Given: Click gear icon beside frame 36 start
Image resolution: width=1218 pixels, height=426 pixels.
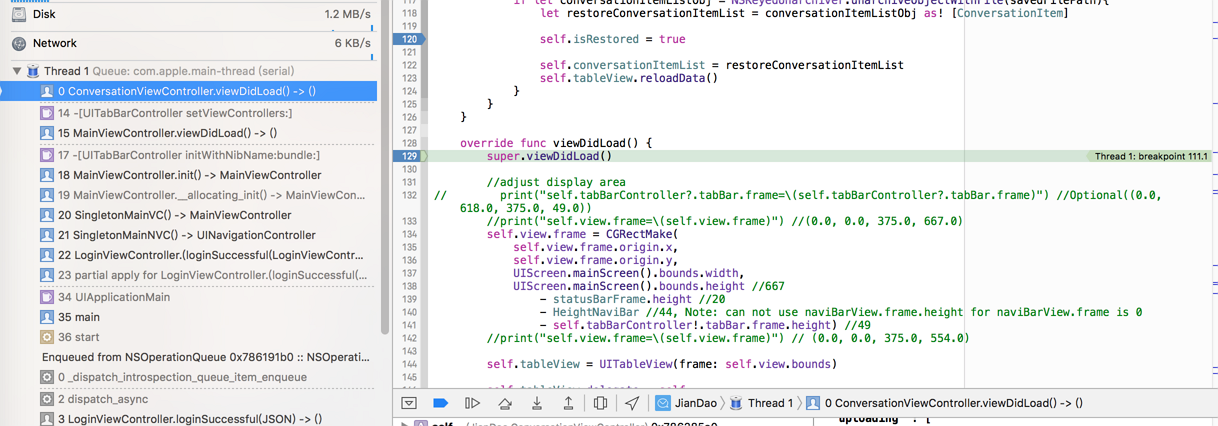Looking at the screenshot, I should pyautogui.click(x=47, y=337).
